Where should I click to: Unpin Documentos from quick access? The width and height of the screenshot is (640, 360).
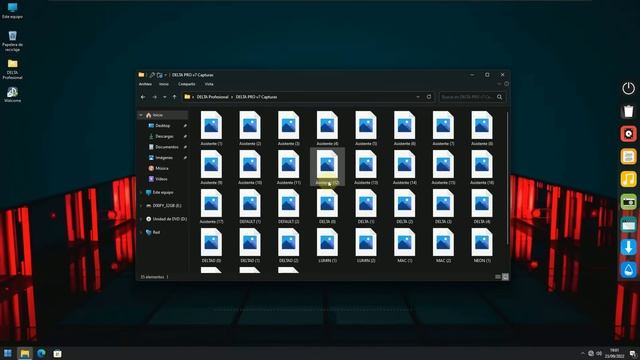point(185,147)
